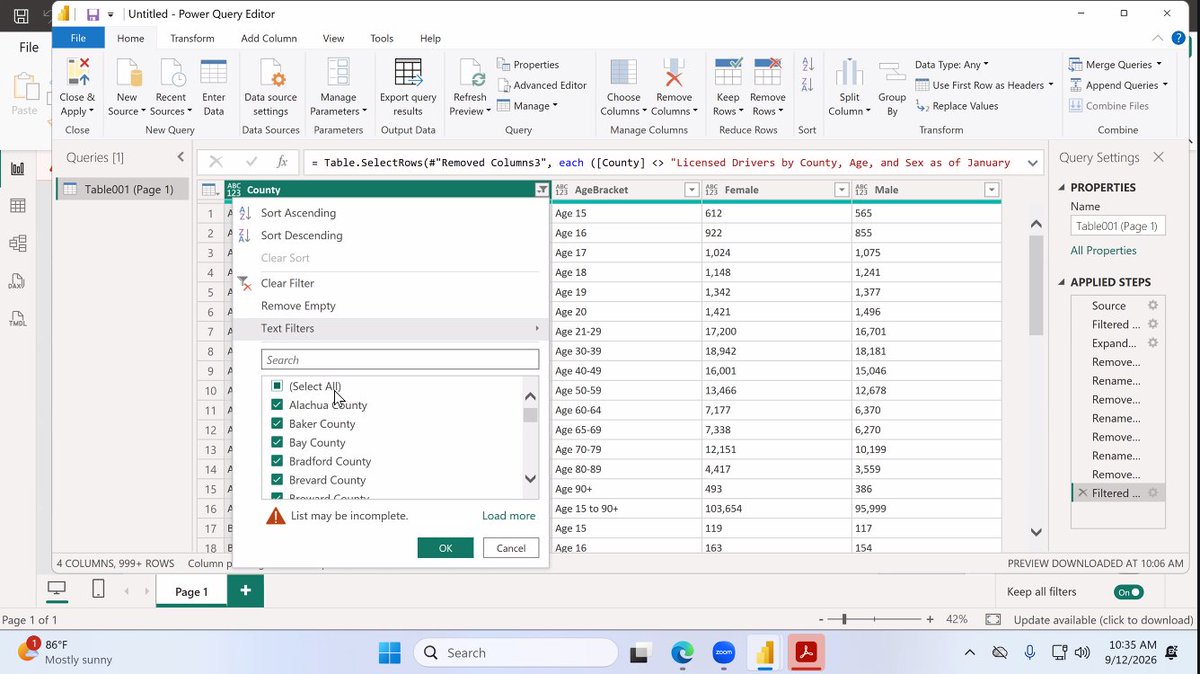
Task: Toggle Keep all filters switch
Action: point(1130,592)
